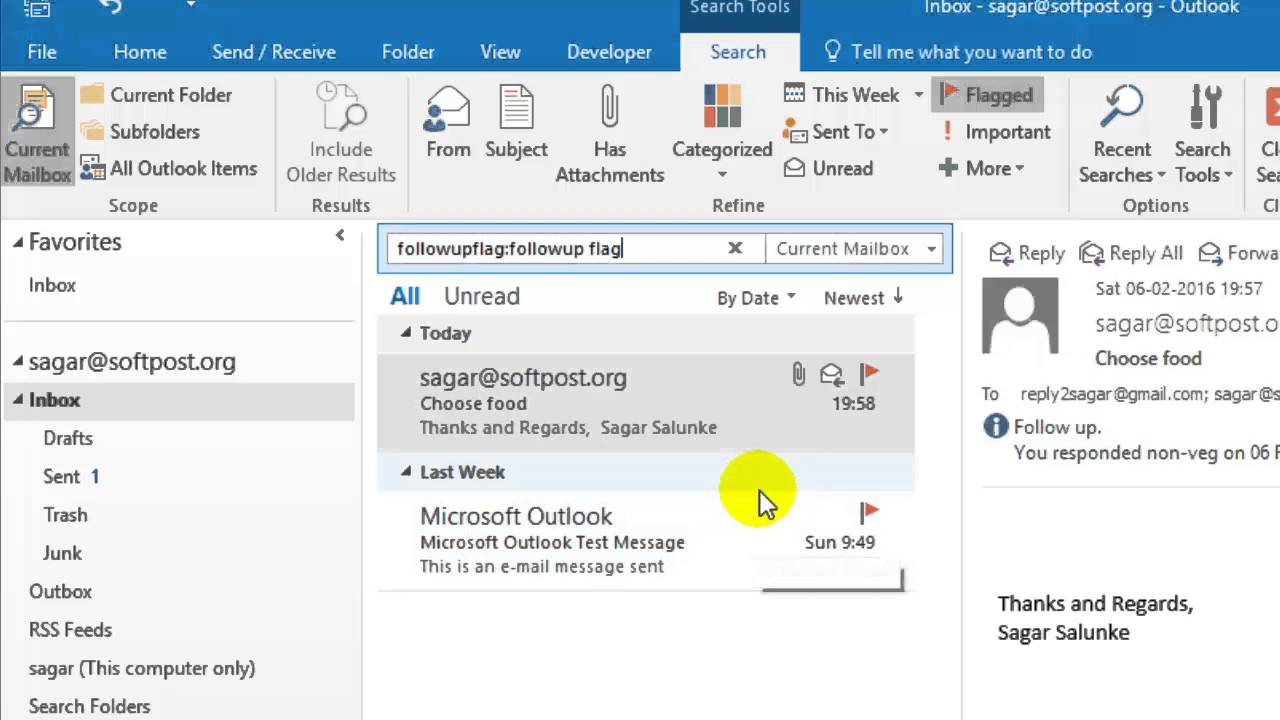Switch to View tab
The image size is (1280, 720).
point(500,52)
